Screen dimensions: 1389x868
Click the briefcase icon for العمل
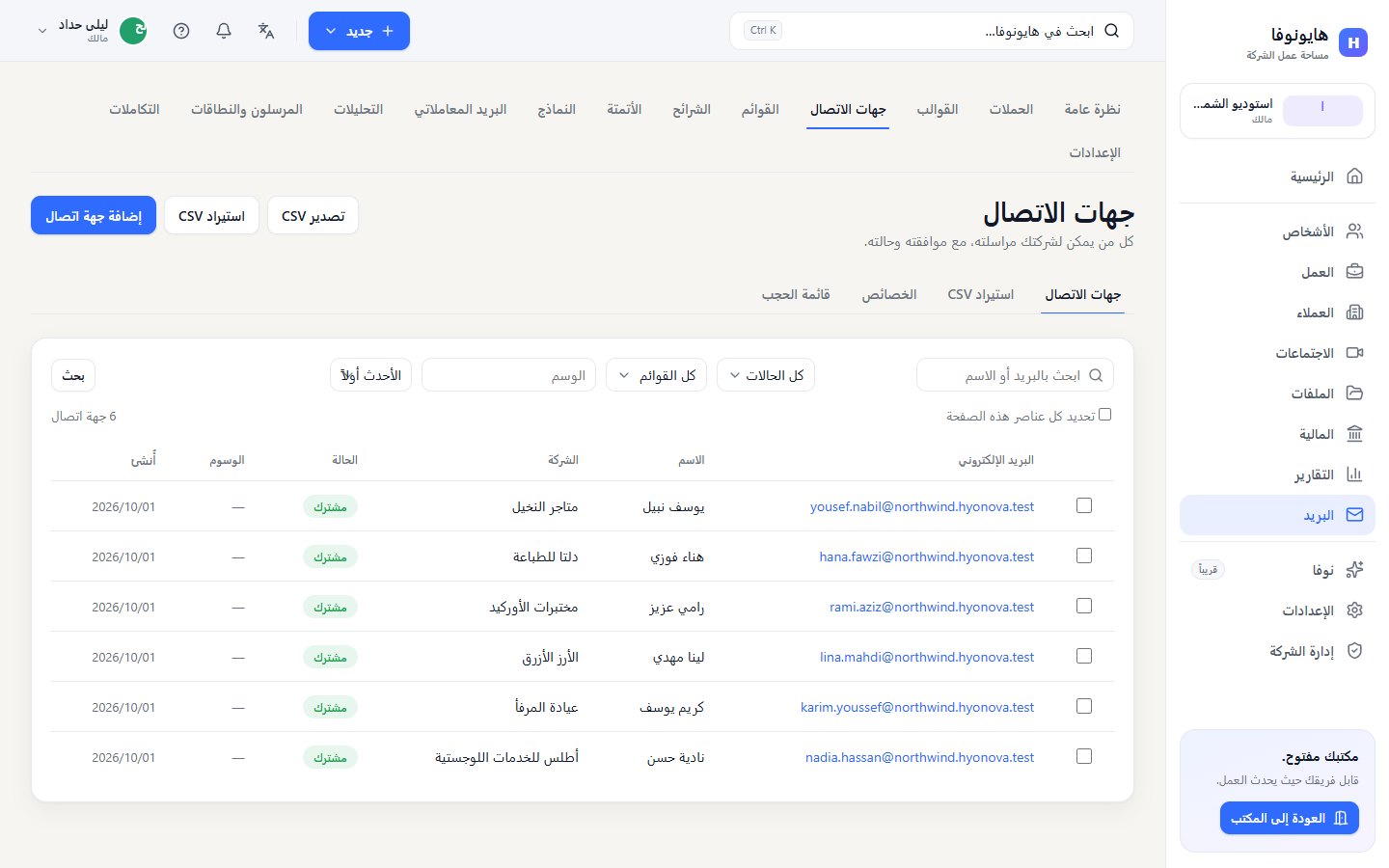(x=1354, y=272)
